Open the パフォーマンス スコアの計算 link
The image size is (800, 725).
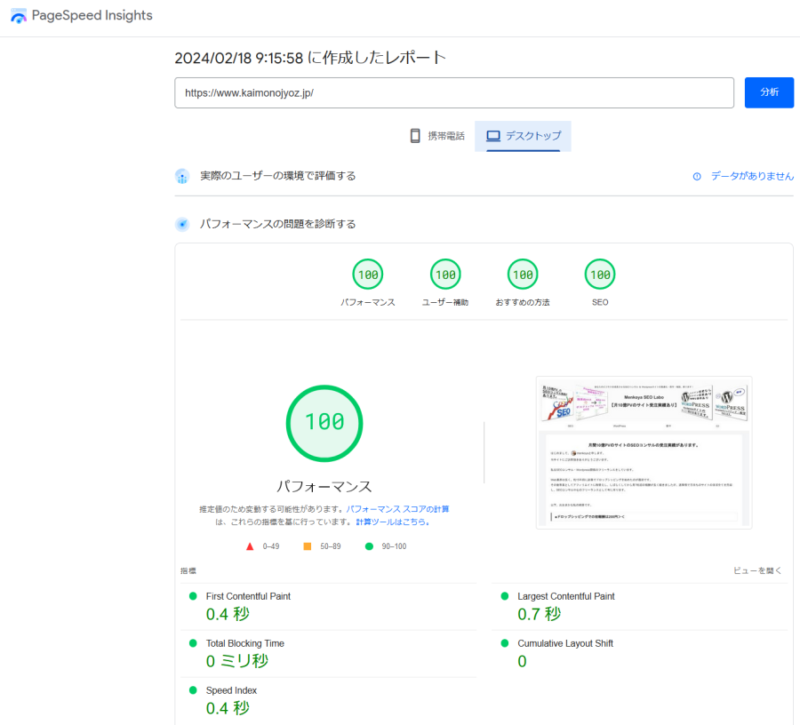pyautogui.click(x=397, y=509)
